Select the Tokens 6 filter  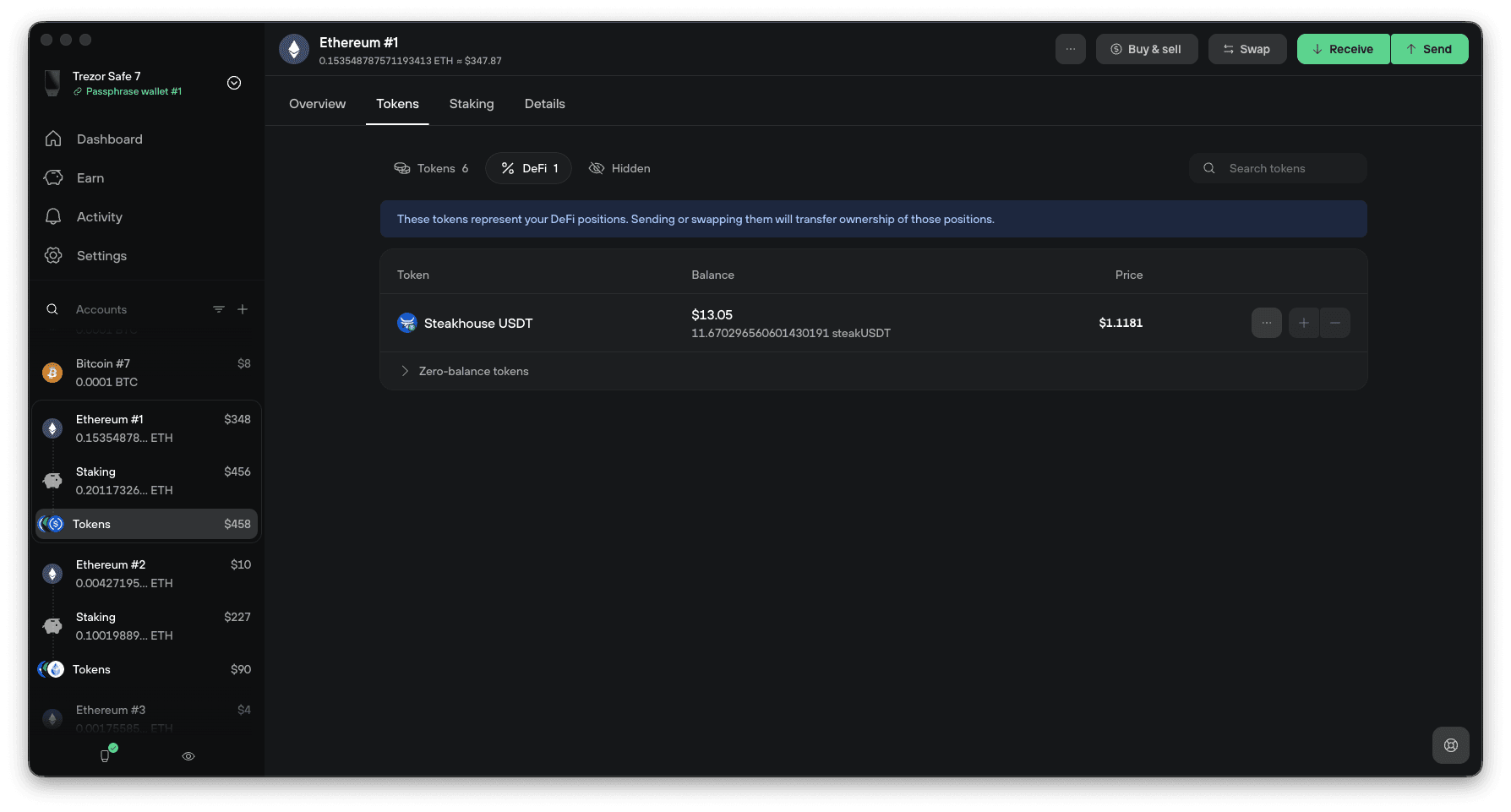431,168
